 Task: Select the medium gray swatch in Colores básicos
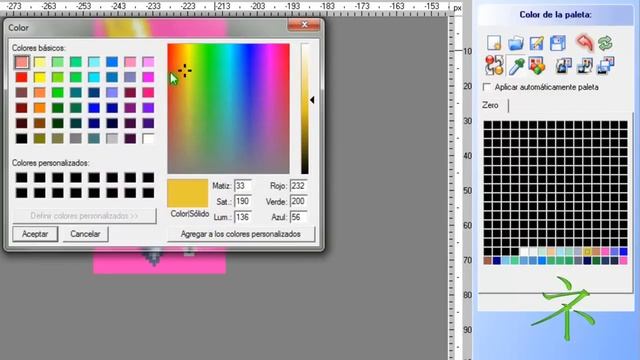tap(76, 138)
